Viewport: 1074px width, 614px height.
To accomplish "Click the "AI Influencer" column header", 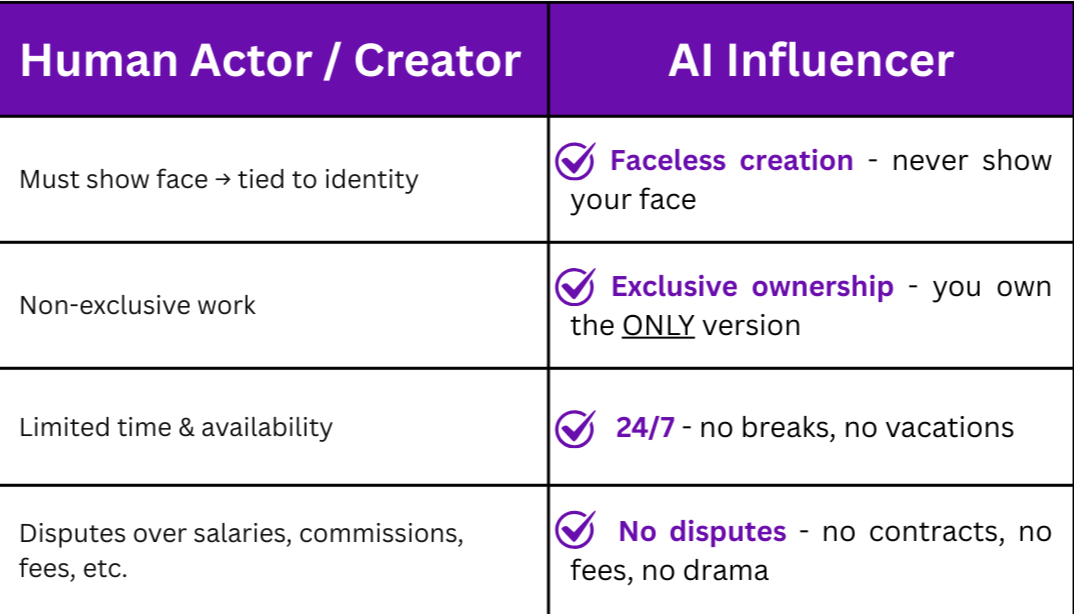I will (x=810, y=60).
